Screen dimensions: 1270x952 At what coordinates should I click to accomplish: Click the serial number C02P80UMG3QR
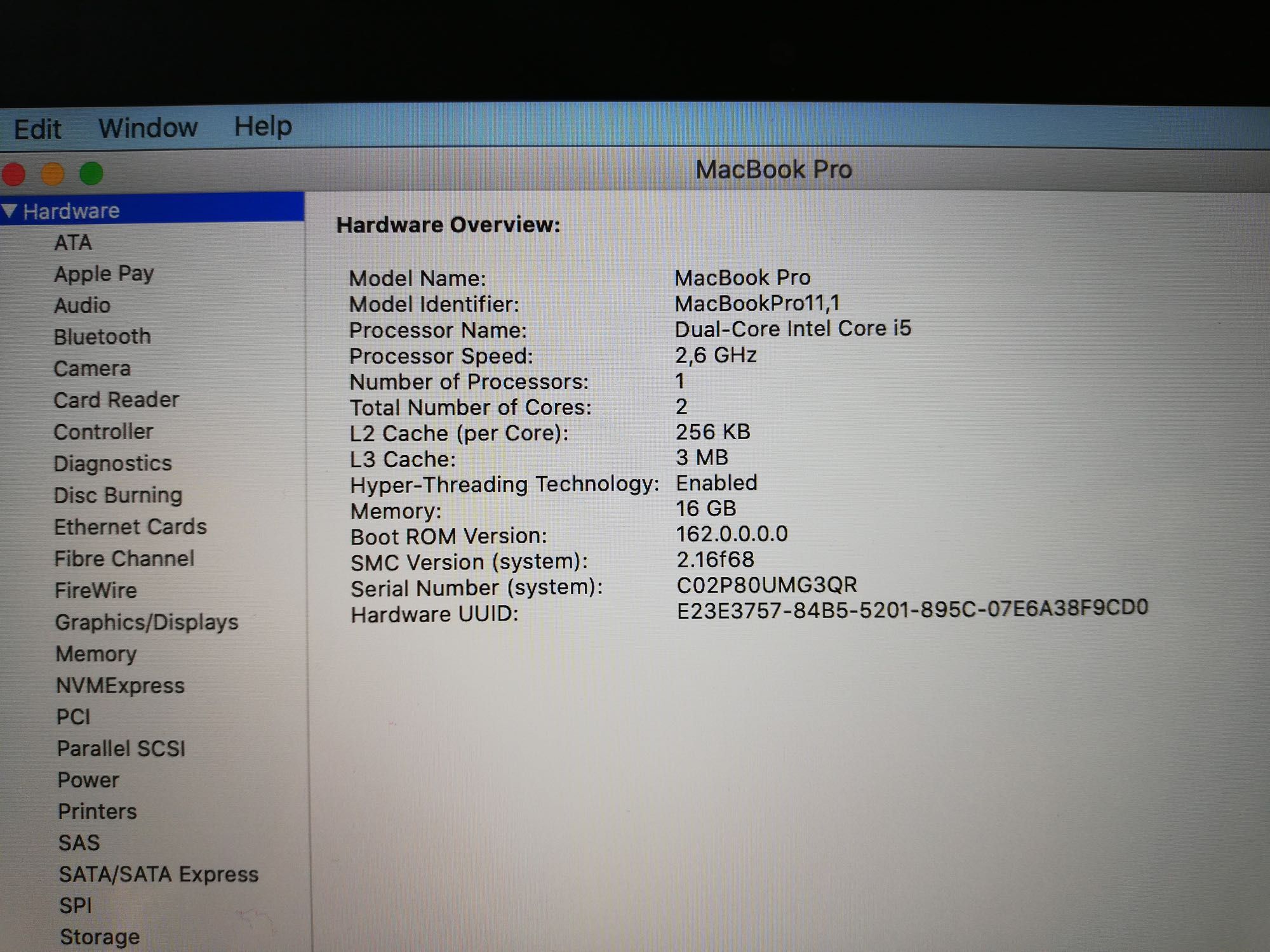pyautogui.click(x=767, y=585)
